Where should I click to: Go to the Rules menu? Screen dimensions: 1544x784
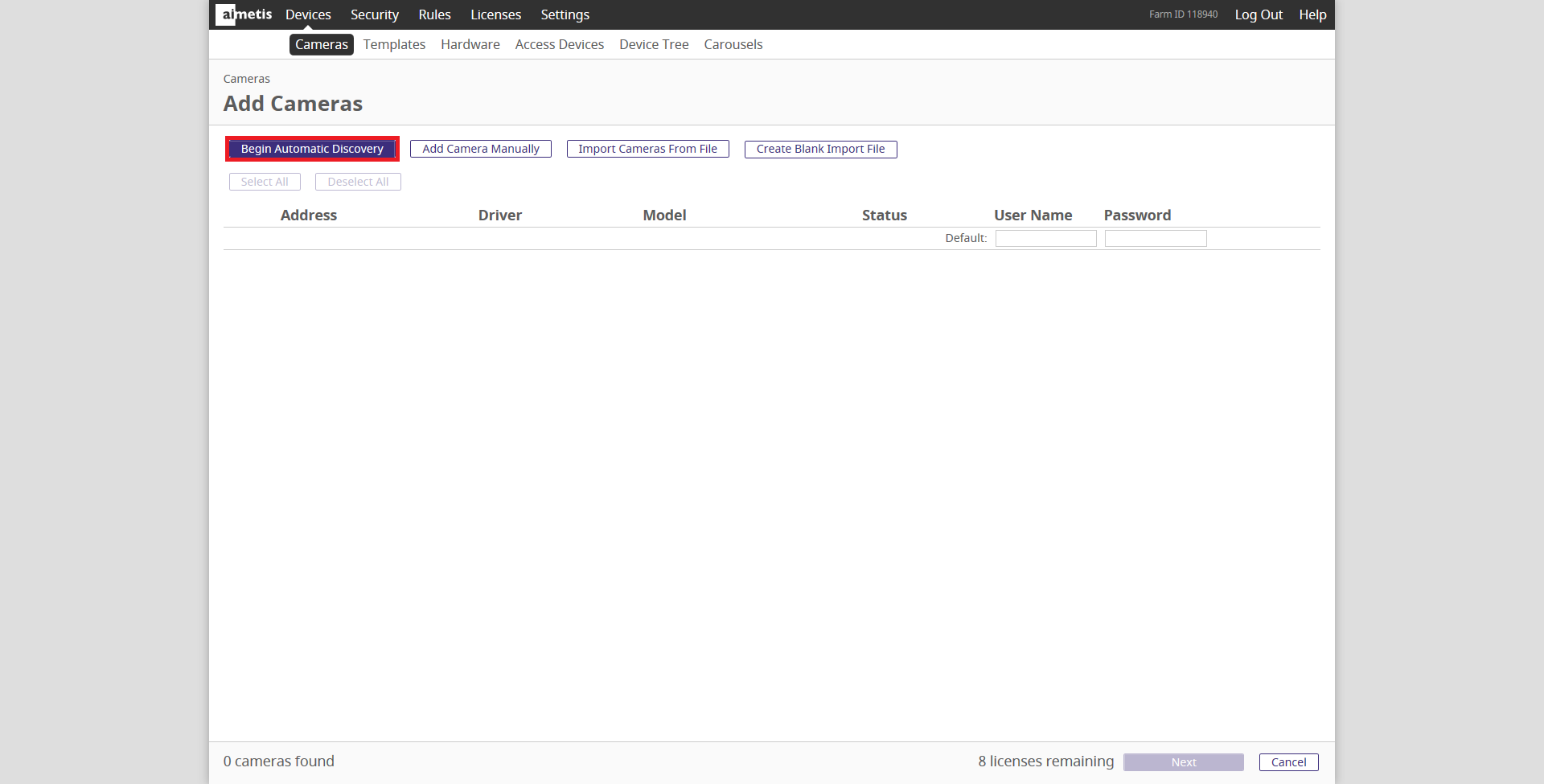434,14
